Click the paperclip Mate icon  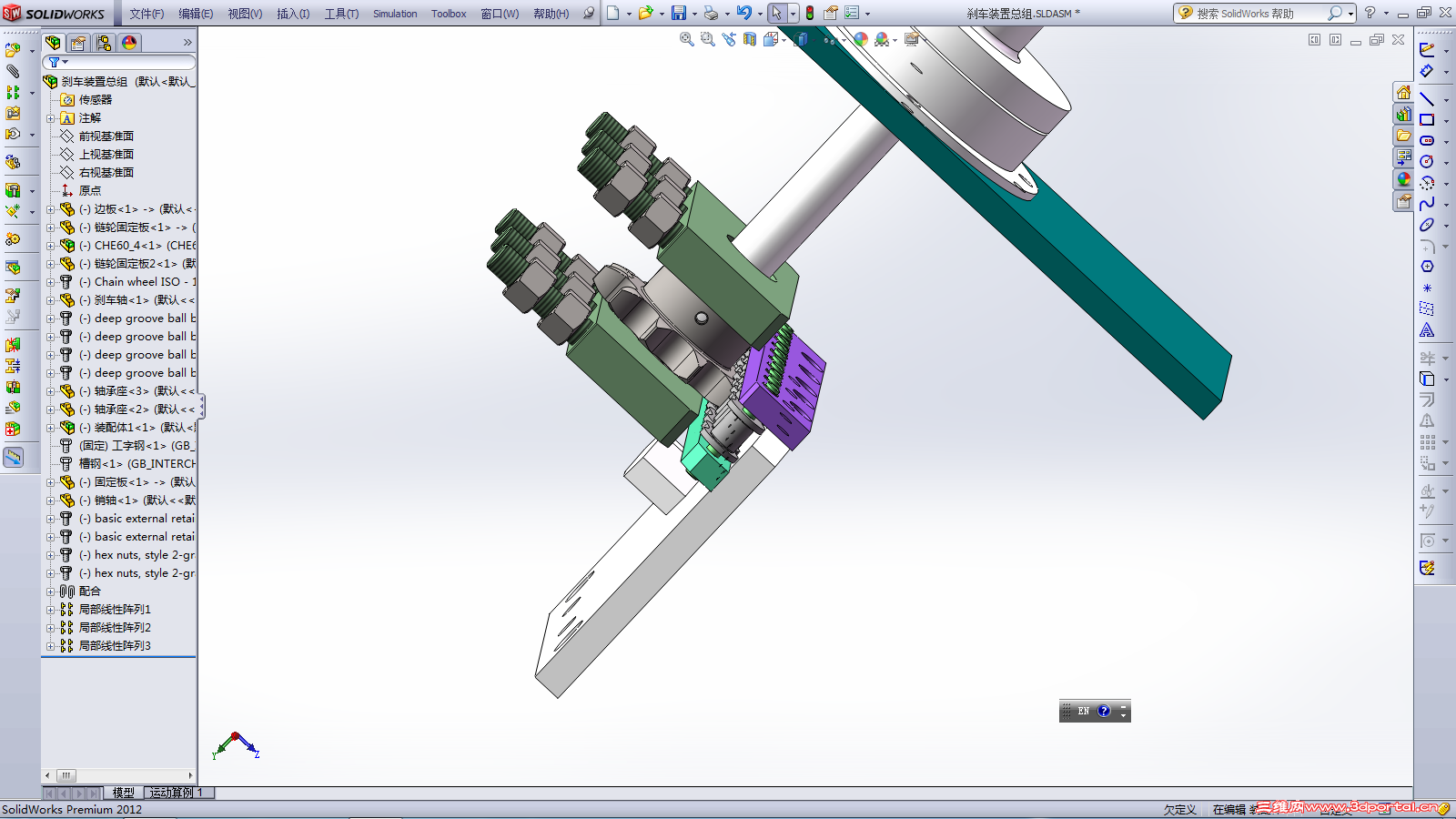pyautogui.click(x=13, y=71)
